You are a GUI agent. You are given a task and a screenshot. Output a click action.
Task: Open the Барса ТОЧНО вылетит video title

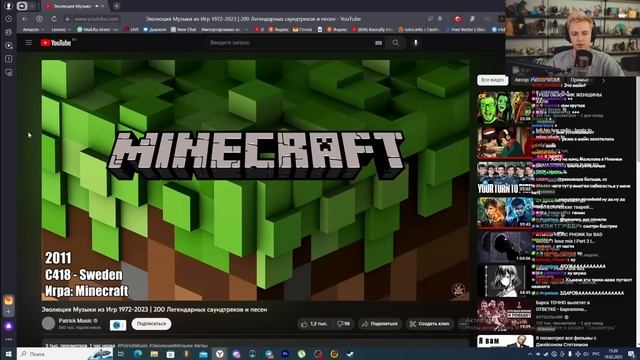click(x=563, y=306)
